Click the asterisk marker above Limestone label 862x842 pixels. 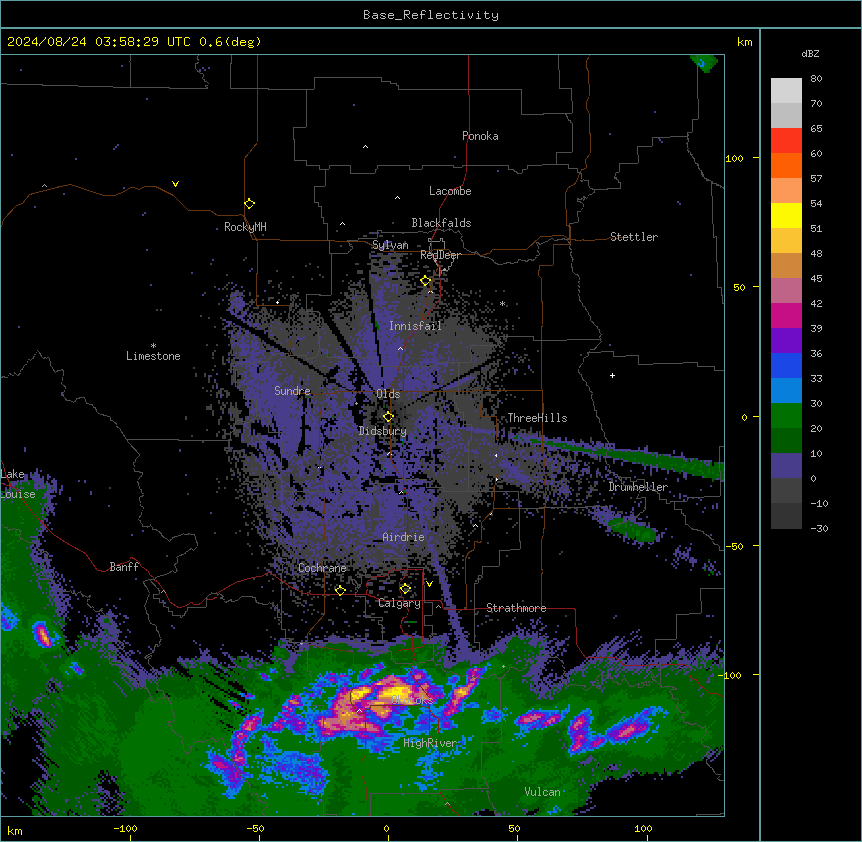[x=153, y=346]
